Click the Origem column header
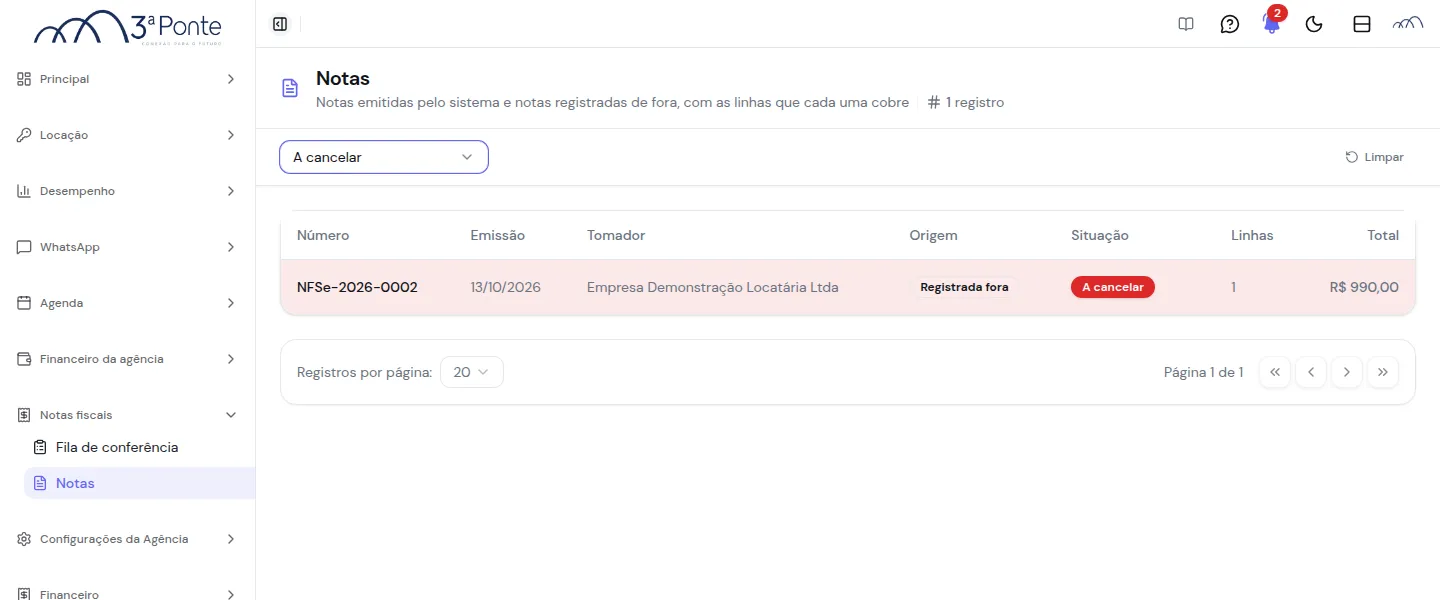The image size is (1440, 600). [933, 235]
